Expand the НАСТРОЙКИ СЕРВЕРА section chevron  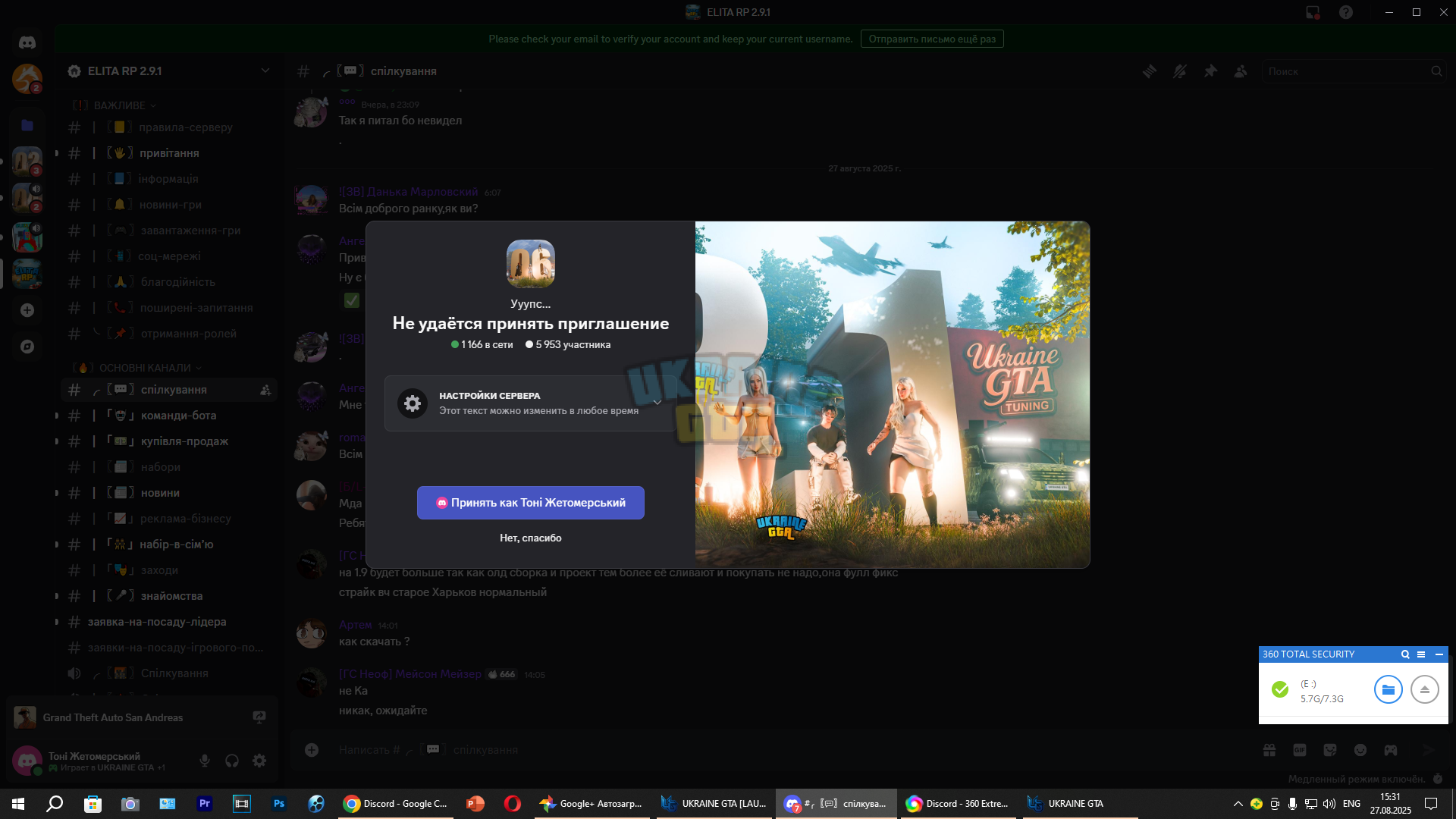657,403
